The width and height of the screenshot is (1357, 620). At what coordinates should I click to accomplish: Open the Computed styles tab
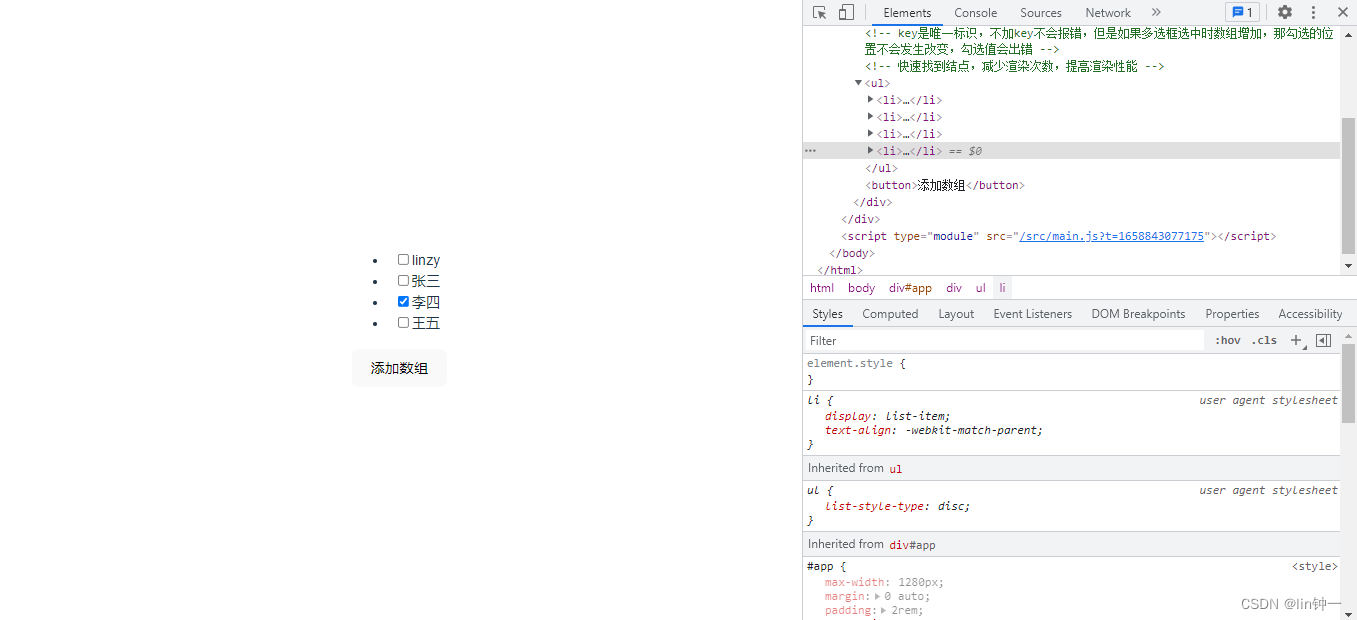tap(890, 314)
